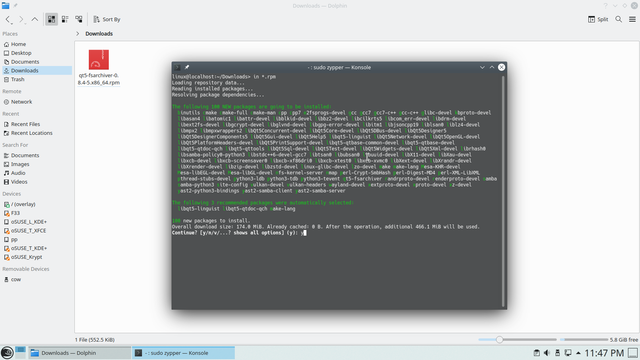Expand breadcrumb arrow before Downloads
The width and height of the screenshot is (640, 360).
click(x=78, y=33)
